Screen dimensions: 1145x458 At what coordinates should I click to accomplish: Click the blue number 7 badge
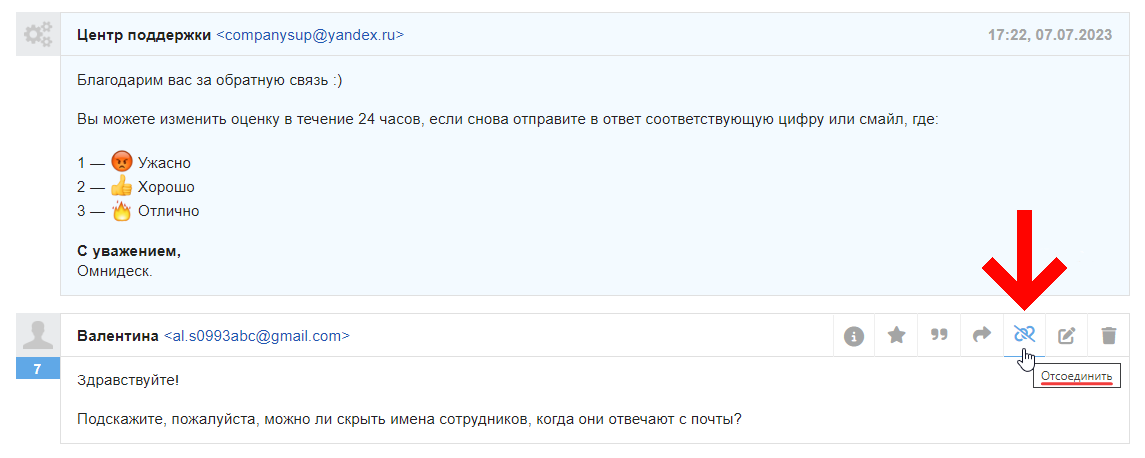tap(38, 369)
